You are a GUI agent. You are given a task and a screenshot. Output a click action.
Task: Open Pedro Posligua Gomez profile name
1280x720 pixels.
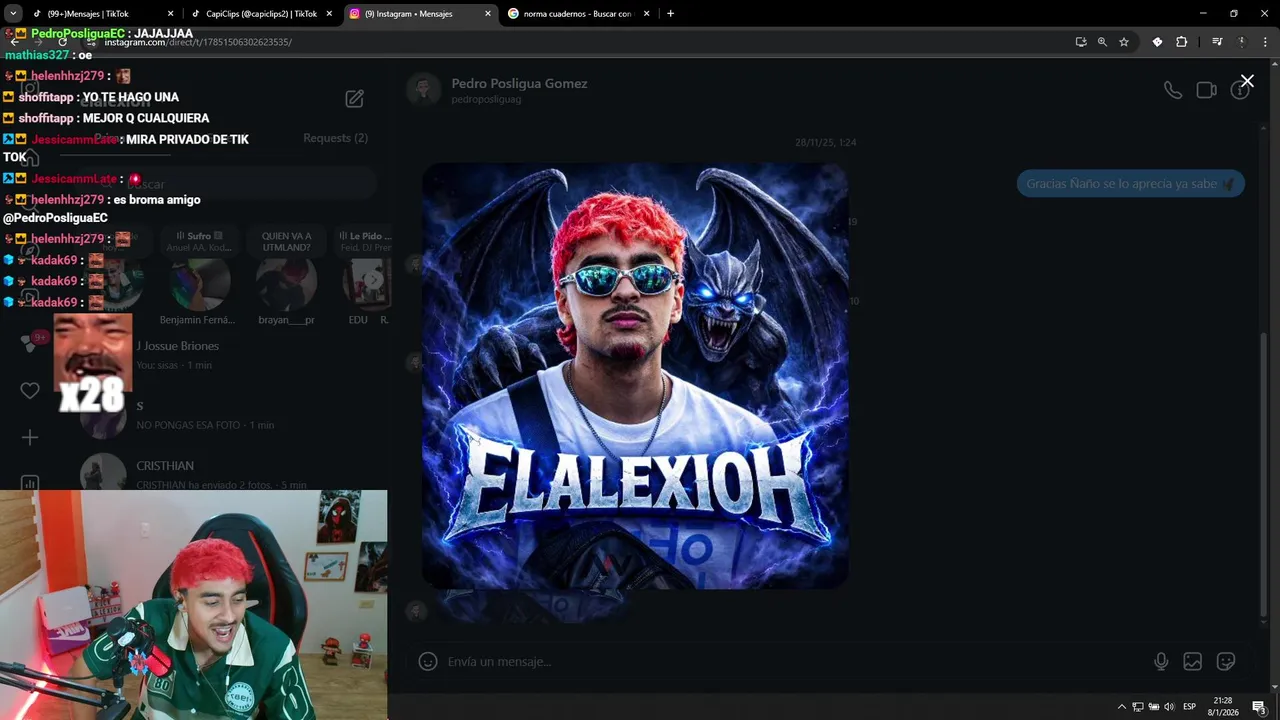point(519,84)
